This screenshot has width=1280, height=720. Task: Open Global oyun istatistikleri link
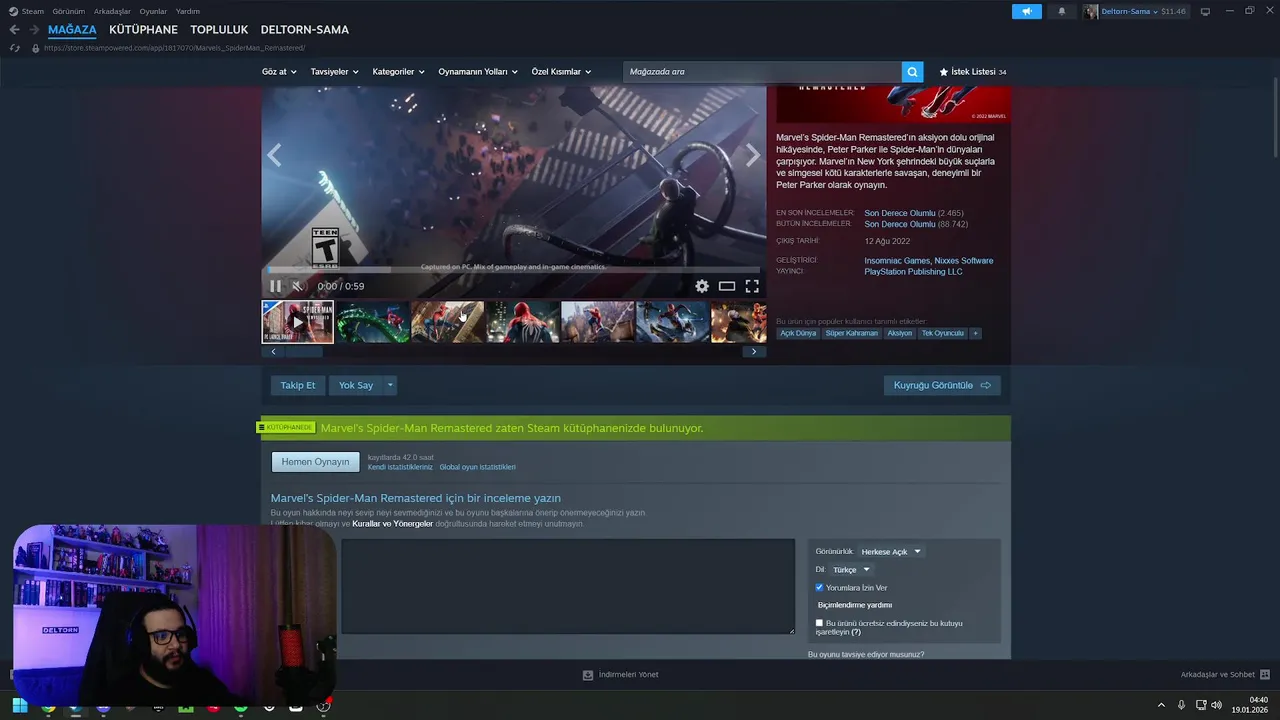478,467
